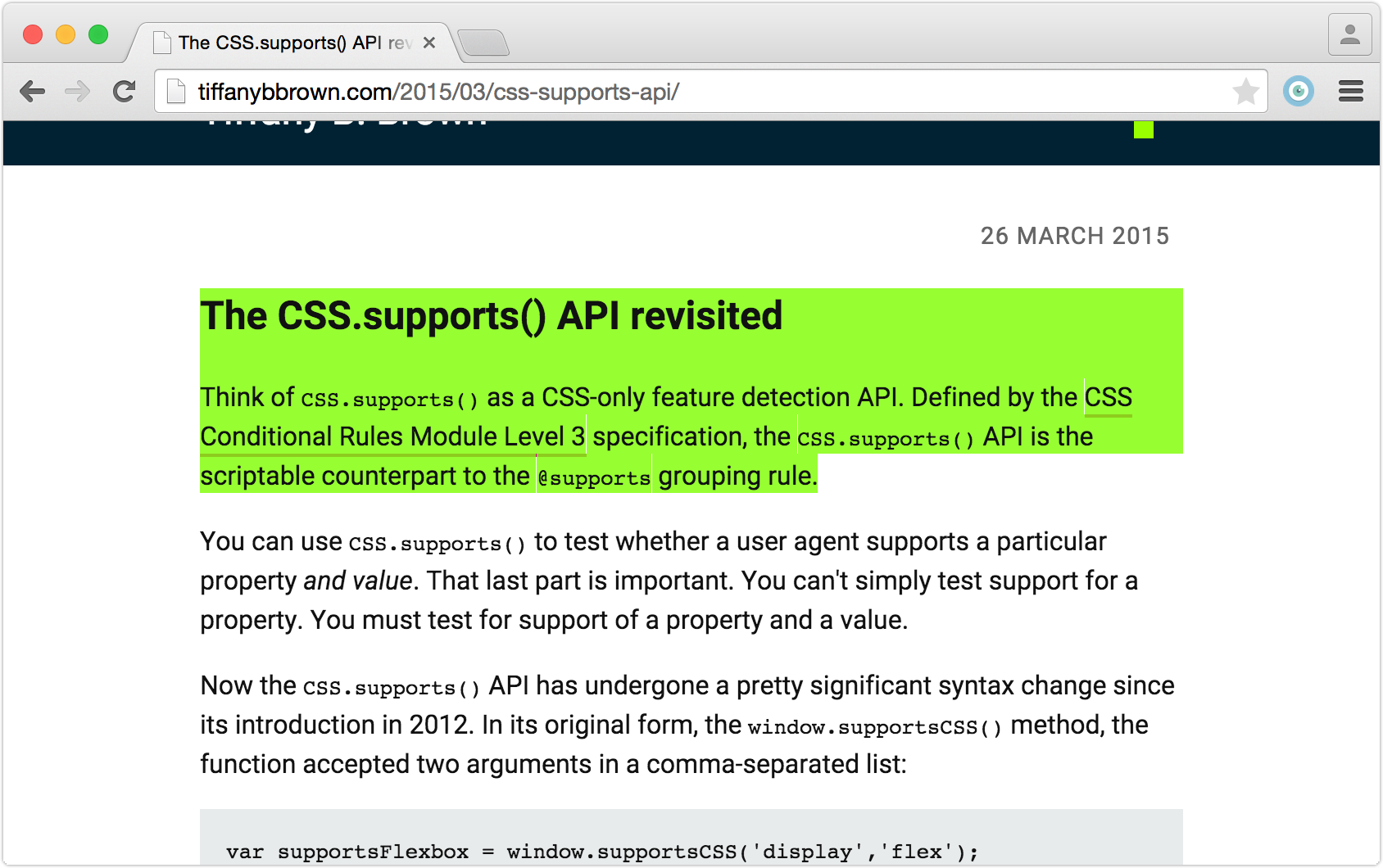This screenshot has width=1383, height=868.
Task: Click the Forward navigation arrow
Action: [78, 91]
